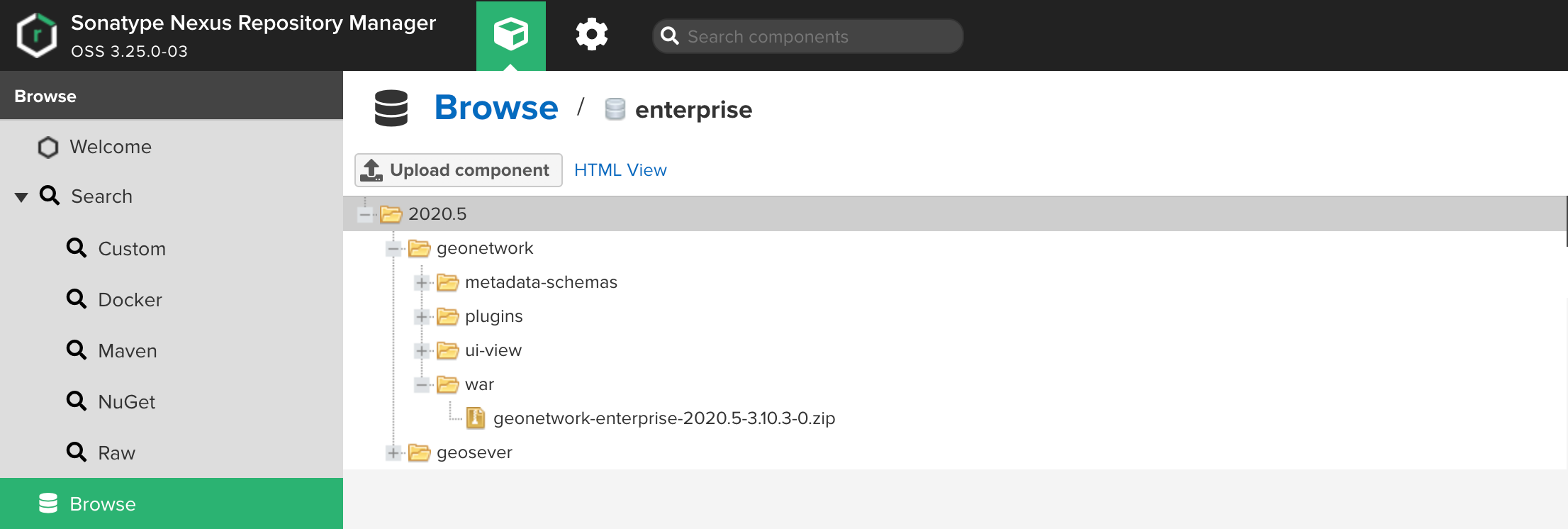Select ui-view in the tree
This screenshot has height=529, width=1568.
(493, 350)
